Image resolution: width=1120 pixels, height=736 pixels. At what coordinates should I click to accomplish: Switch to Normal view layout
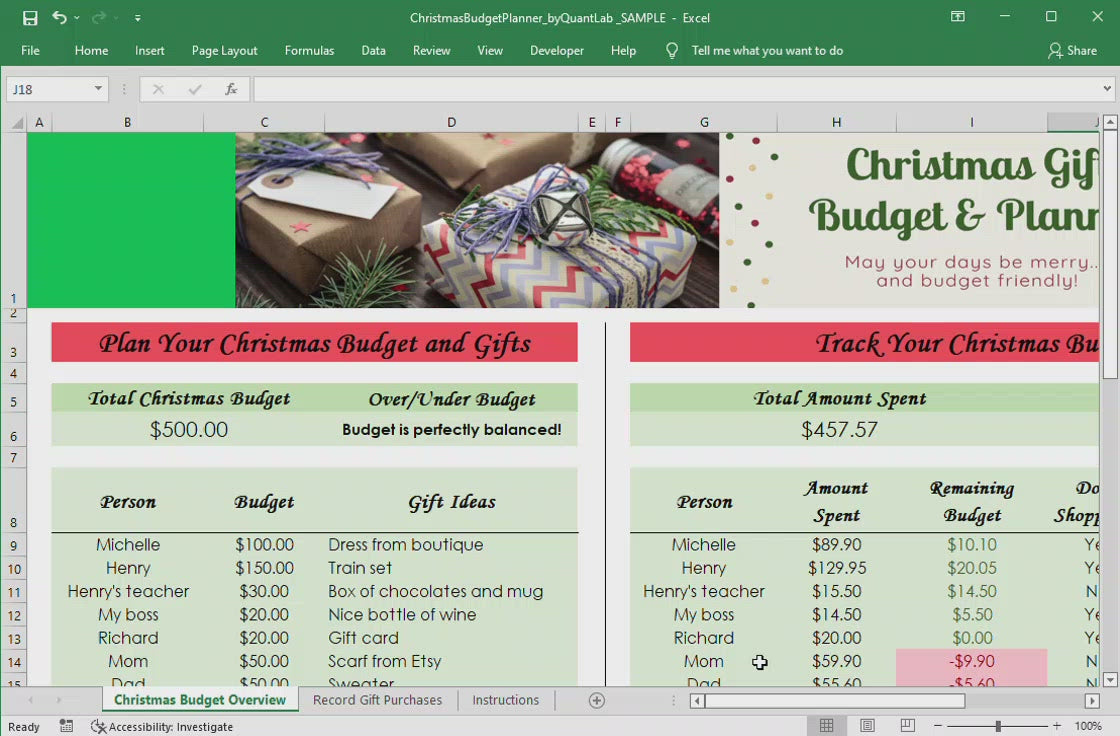(827, 726)
